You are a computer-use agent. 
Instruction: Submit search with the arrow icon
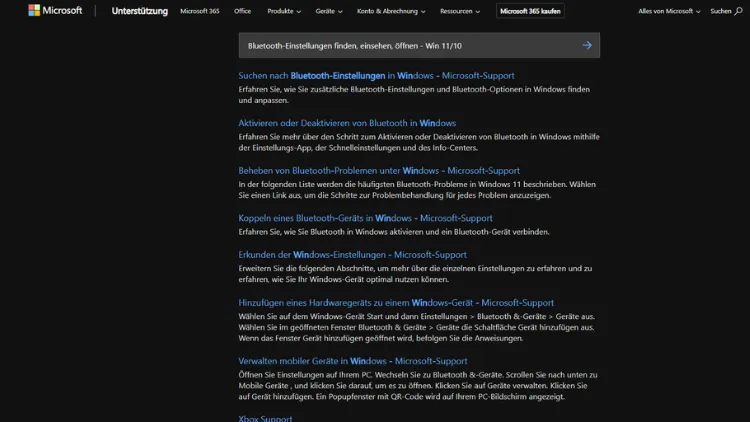click(587, 45)
